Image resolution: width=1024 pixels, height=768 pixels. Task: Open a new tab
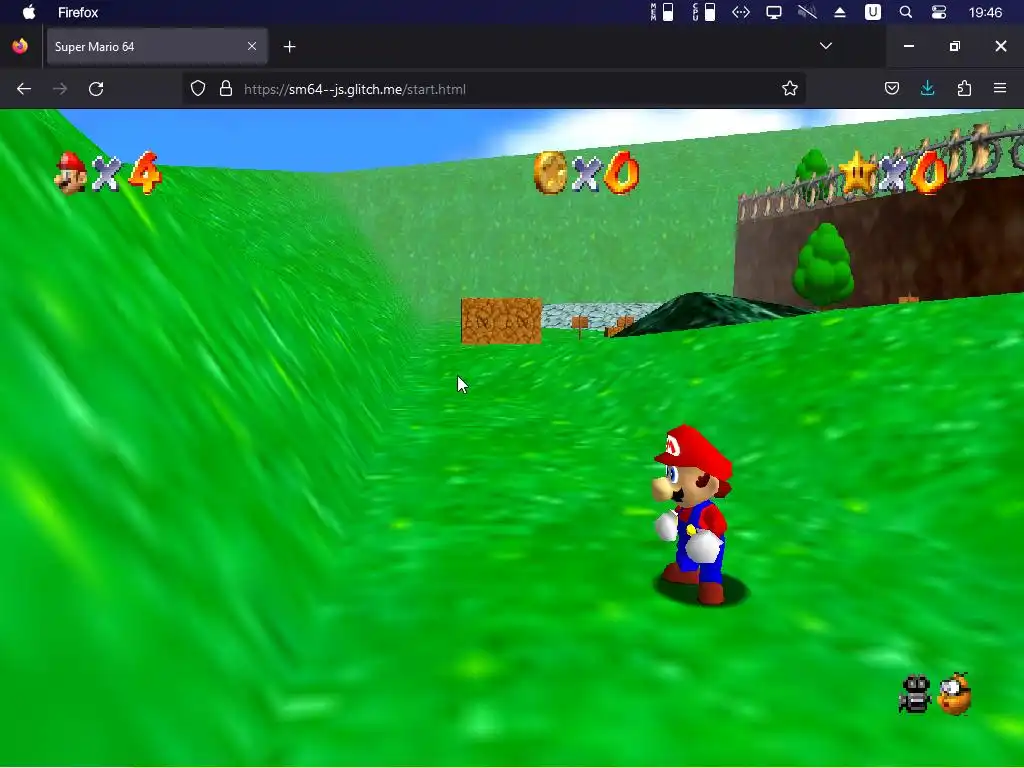[x=290, y=46]
